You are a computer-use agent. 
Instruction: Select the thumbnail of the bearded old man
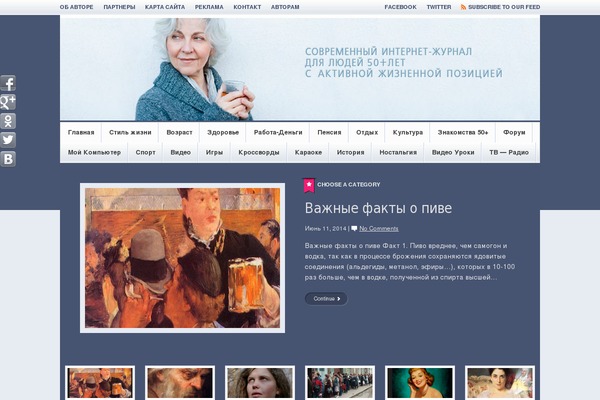pyautogui.click(x=180, y=383)
